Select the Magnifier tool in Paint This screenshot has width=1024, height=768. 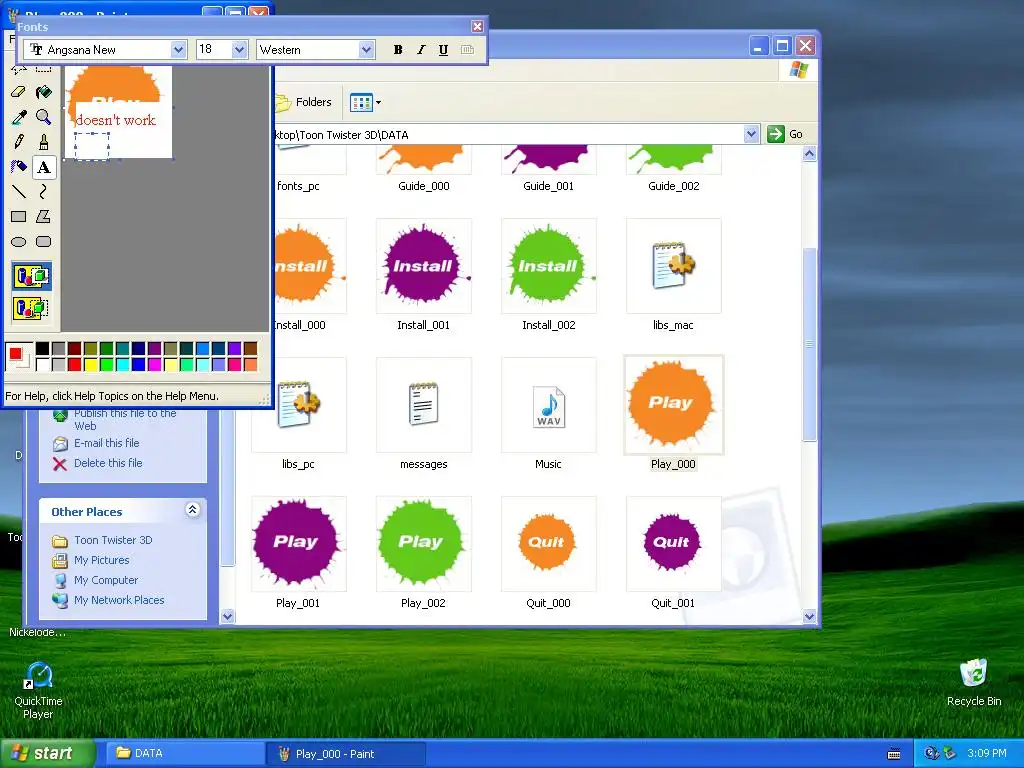(44, 118)
